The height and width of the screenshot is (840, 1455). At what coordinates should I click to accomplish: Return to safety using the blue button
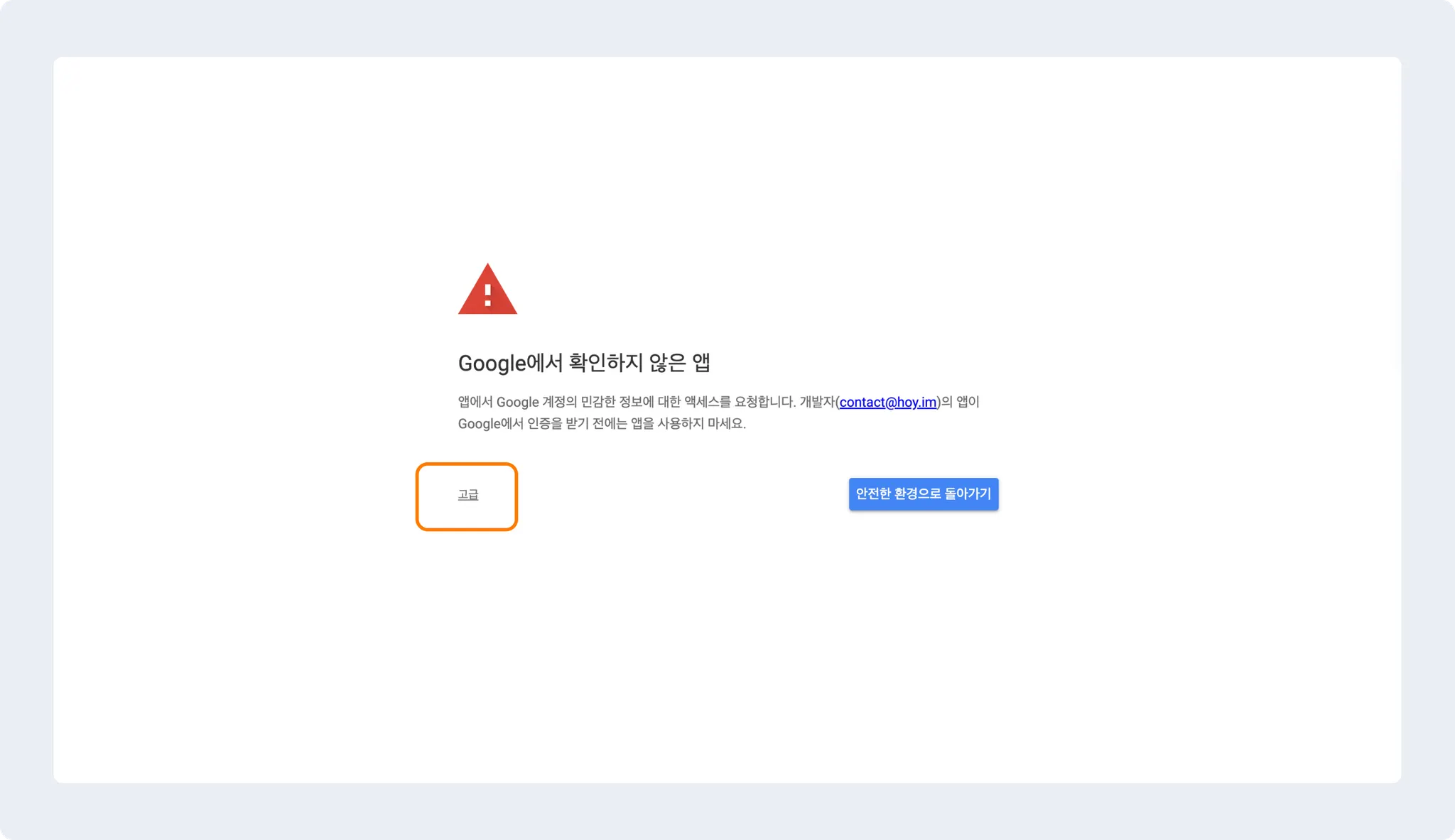pos(924,493)
